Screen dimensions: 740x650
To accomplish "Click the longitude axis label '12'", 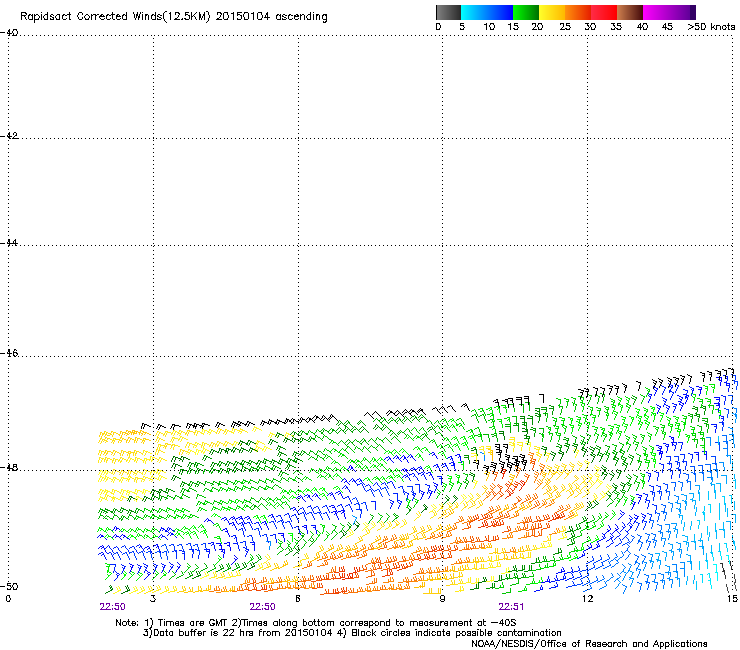I will point(587,599).
